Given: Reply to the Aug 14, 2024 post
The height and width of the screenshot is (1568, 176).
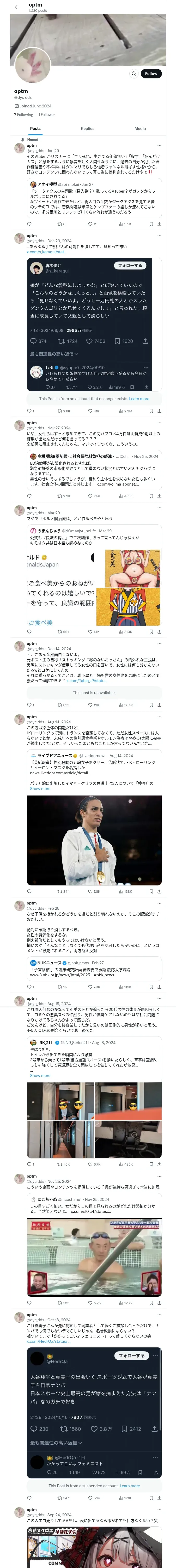Looking at the screenshot, I should pos(29,892).
